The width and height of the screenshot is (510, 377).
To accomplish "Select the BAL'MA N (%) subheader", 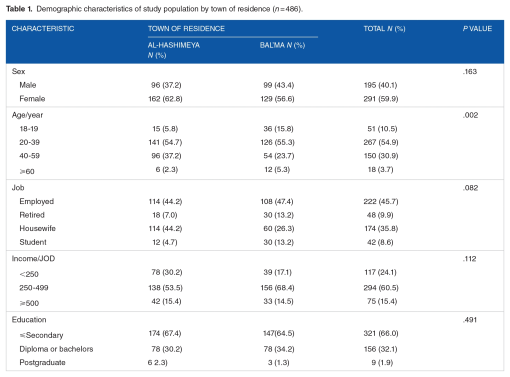I will click(x=282, y=45).
